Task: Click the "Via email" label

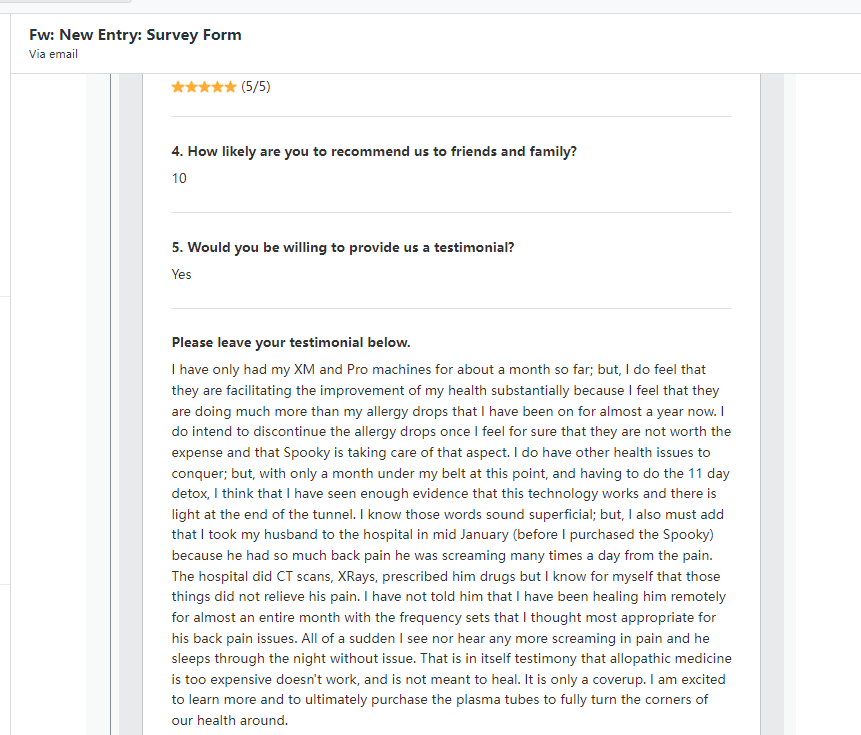Action: tap(53, 54)
